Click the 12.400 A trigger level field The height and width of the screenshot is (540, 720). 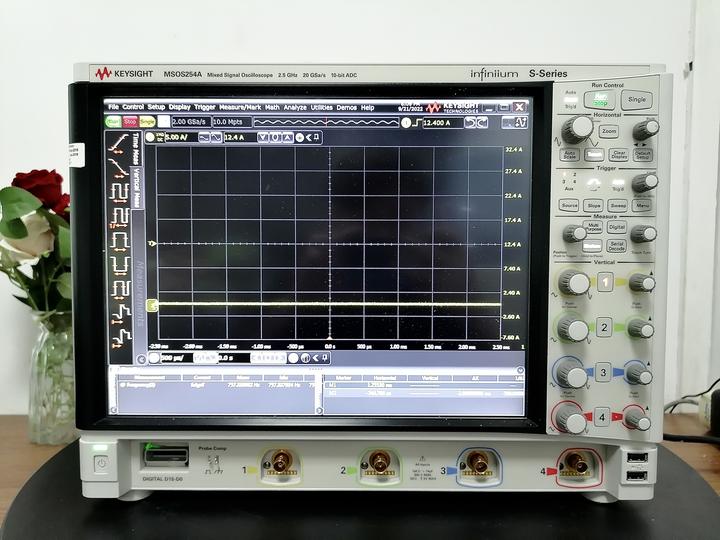(x=438, y=122)
